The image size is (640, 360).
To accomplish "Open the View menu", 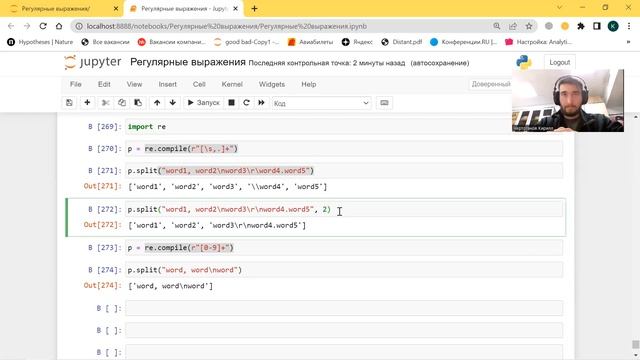I will pyautogui.click(x=134, y=84).
